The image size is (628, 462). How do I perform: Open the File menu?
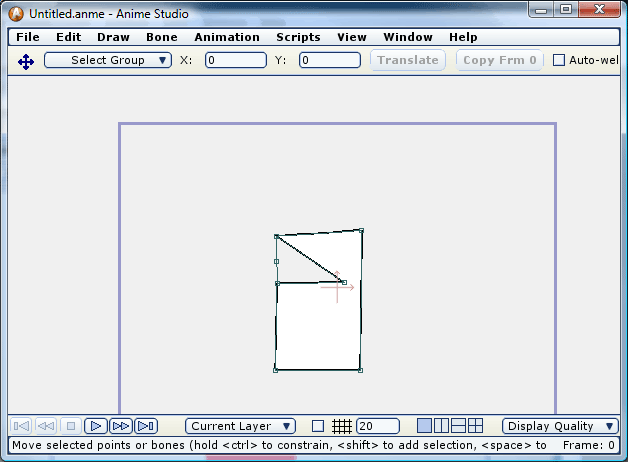point(28,37)
